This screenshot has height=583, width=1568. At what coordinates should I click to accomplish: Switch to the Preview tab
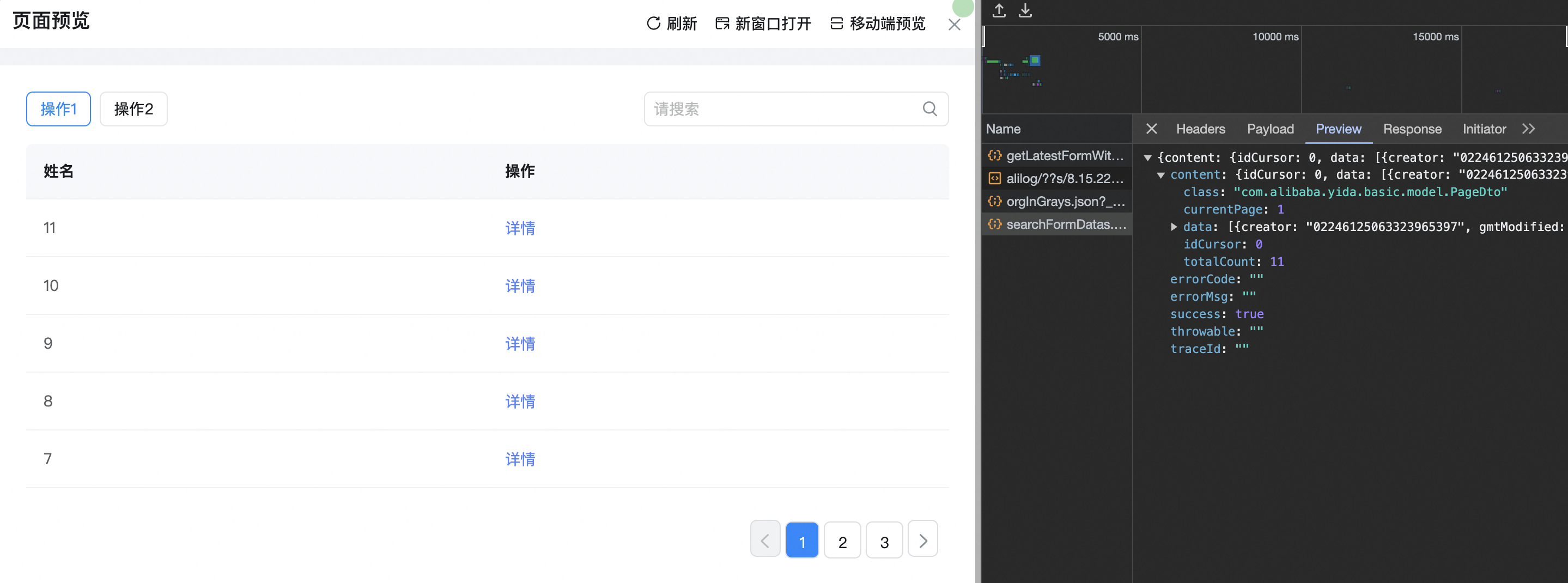[x=1338, y=129]
